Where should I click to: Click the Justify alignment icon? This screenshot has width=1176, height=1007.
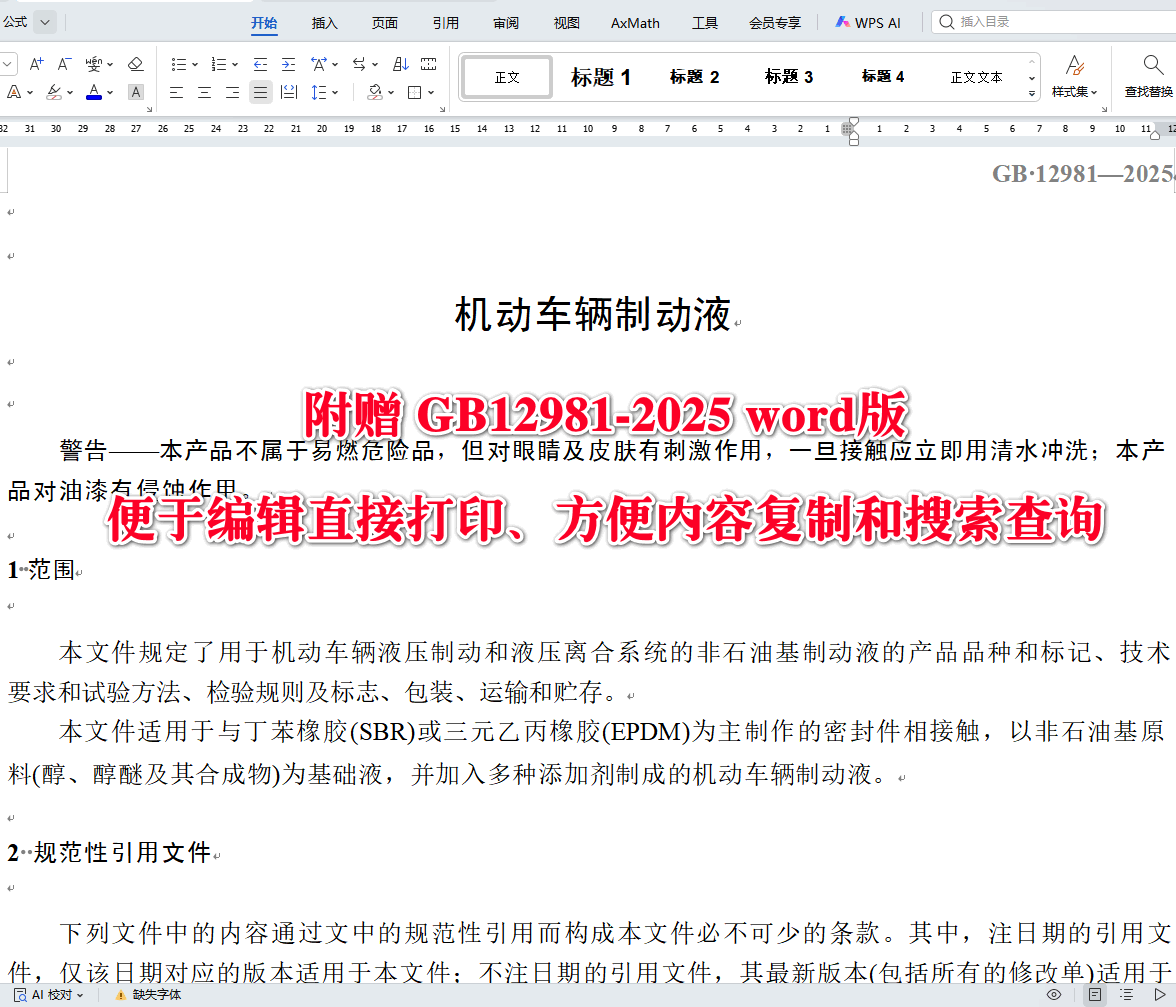coord(259,92)
